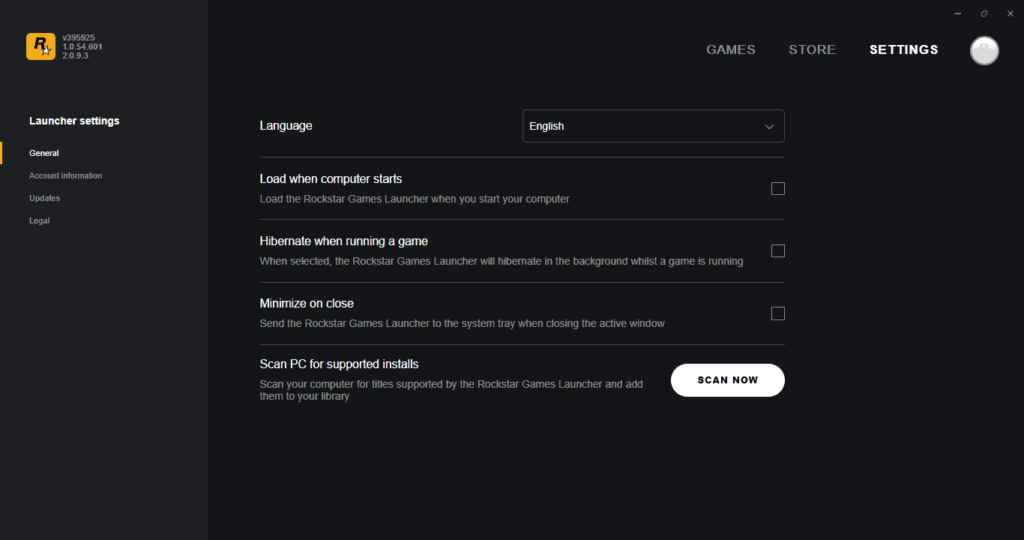Minimize the launcher window
Screen dimensions: 1024x540
958,13
